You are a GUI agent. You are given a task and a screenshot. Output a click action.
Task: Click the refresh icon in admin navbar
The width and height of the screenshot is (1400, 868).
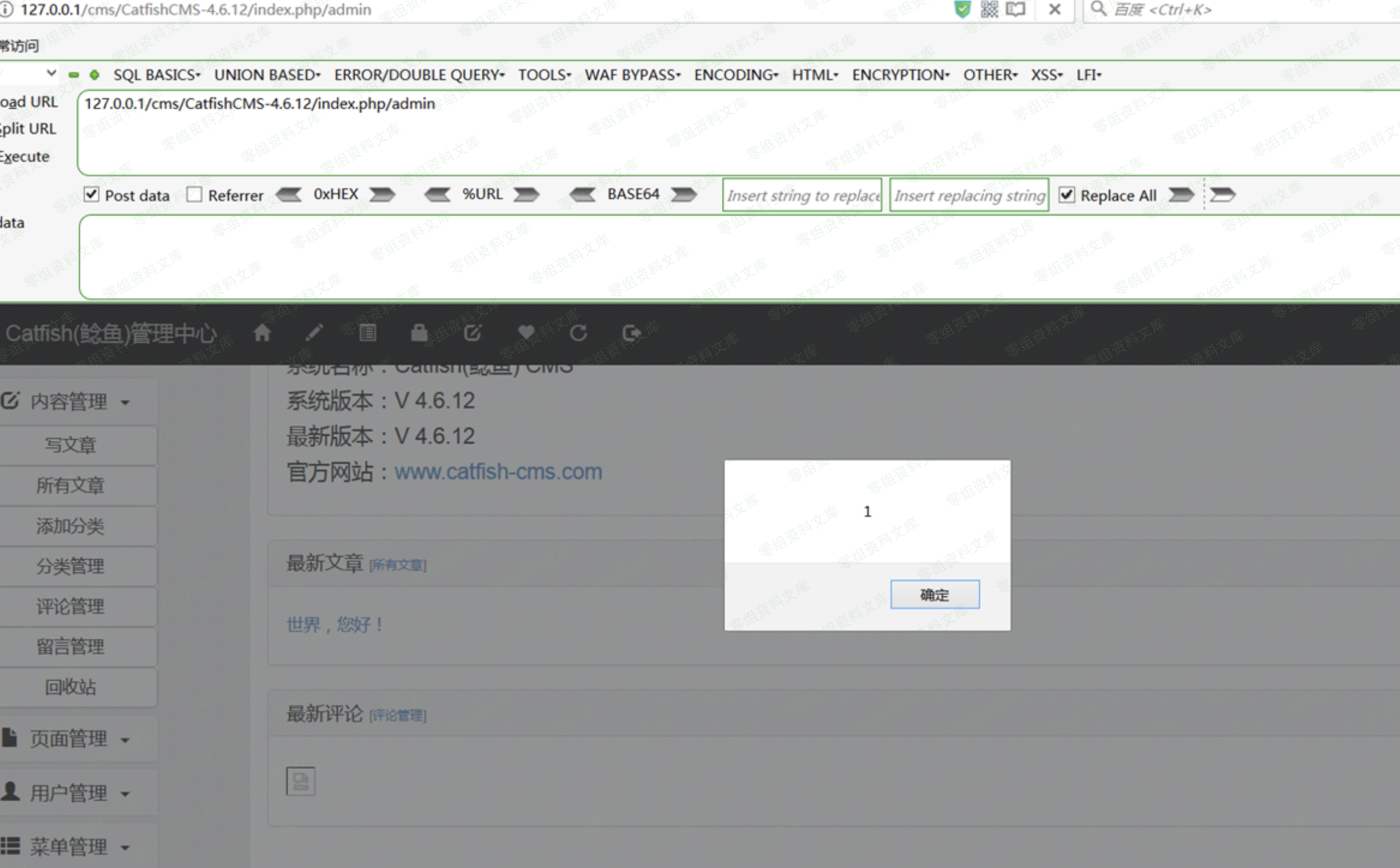click(578, 333)
